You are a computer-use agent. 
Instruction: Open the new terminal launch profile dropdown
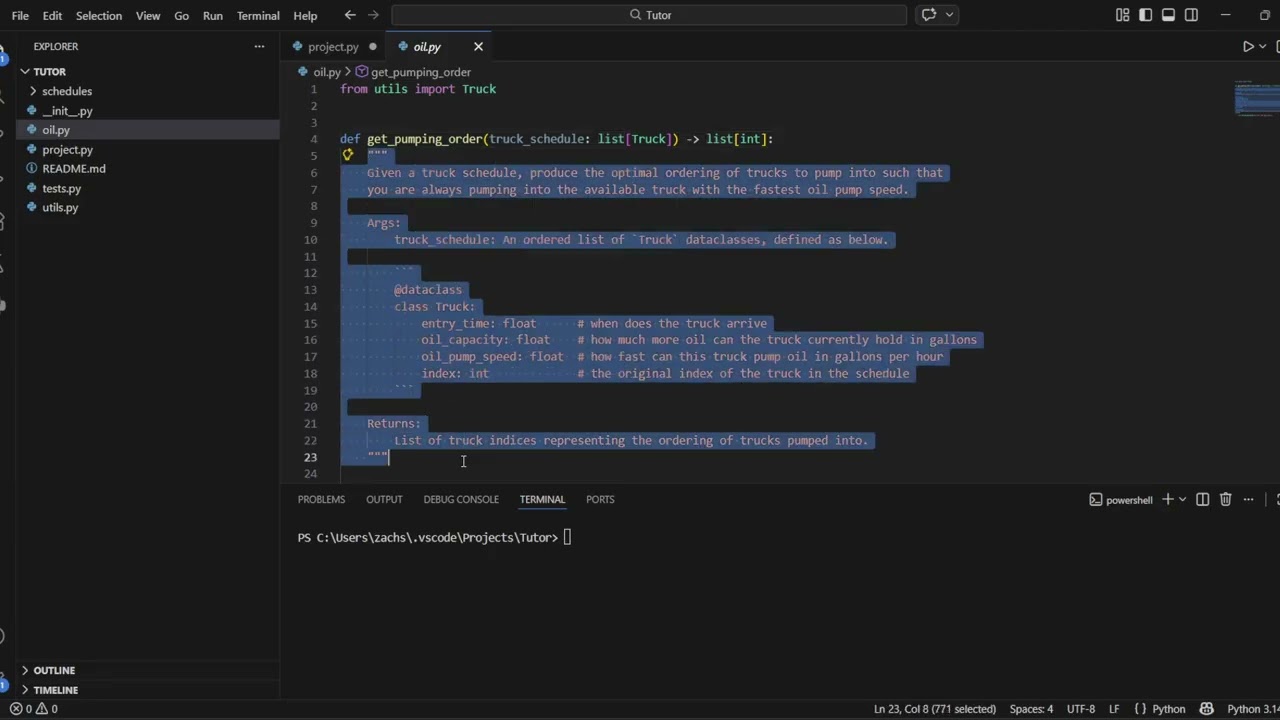(x=1182, y=499)
